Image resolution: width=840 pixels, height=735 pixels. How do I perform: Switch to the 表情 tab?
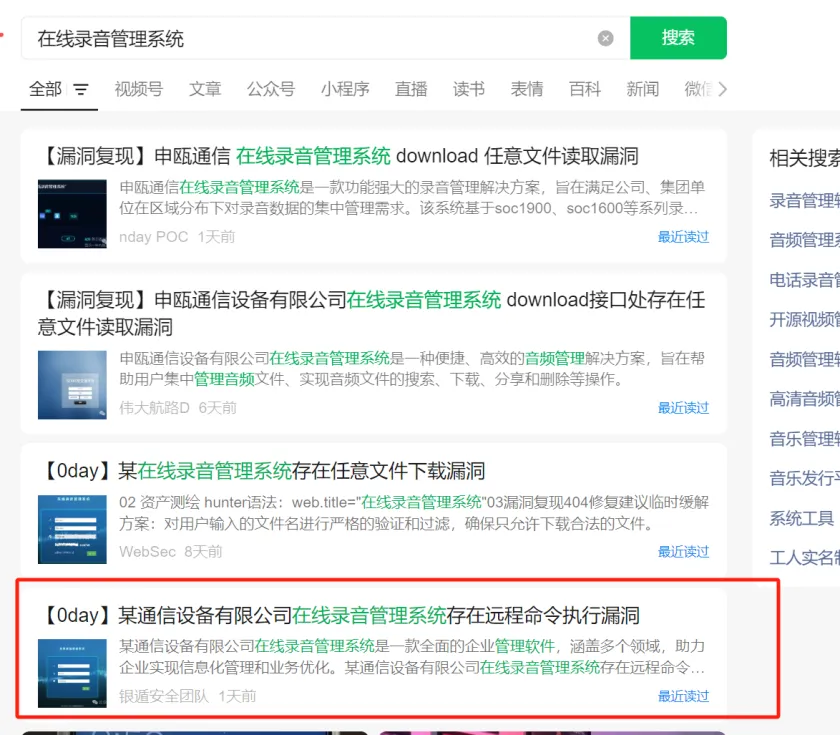[x=527, y=89]
